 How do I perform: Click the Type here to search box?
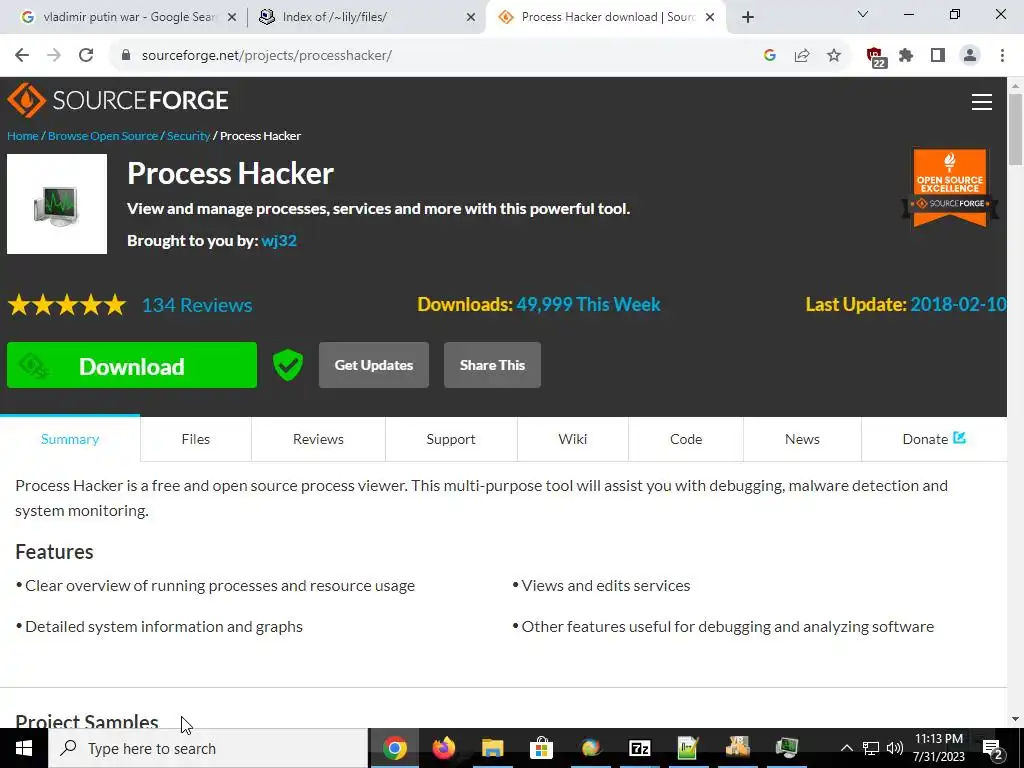[x=208, y=748]
